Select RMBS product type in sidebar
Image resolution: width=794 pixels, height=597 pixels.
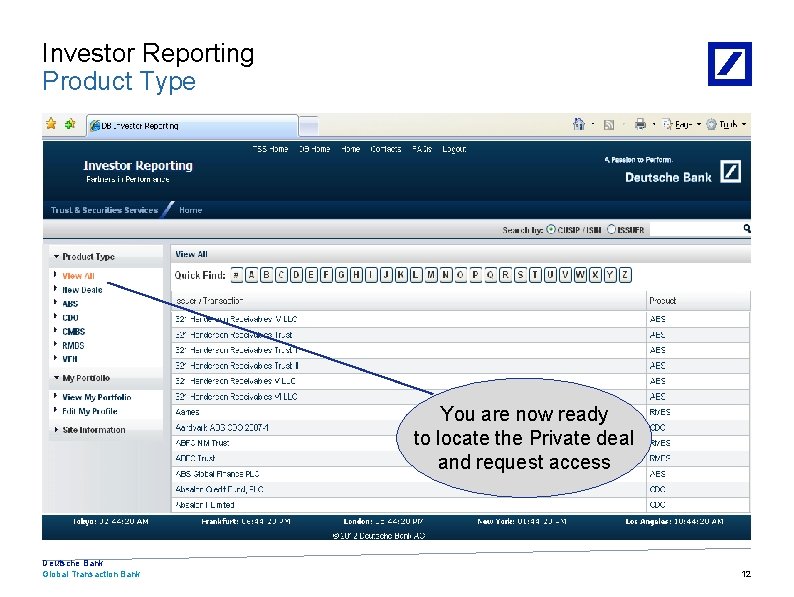click(73, 345)
